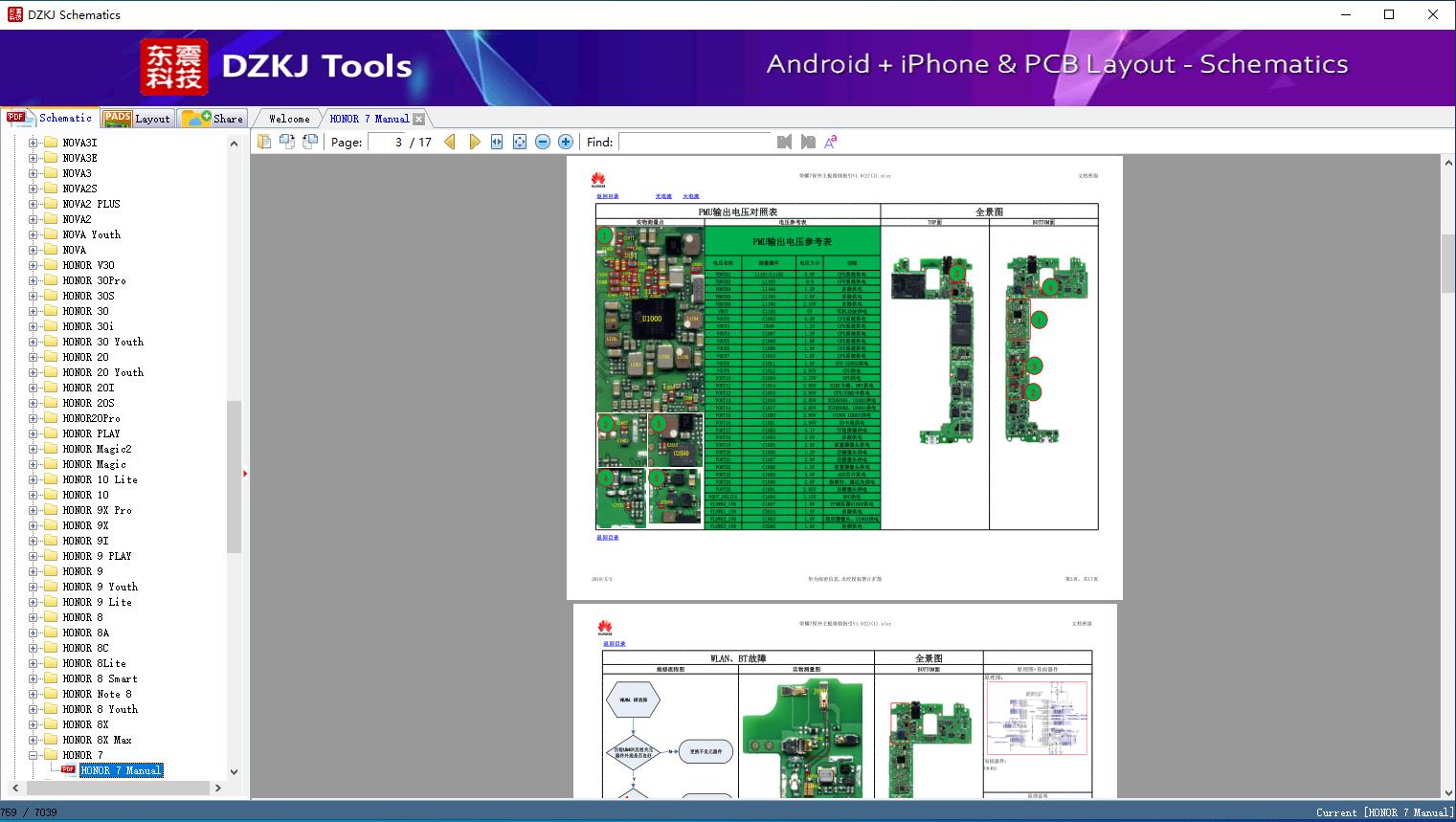Click the Find search box

point(695,142)
